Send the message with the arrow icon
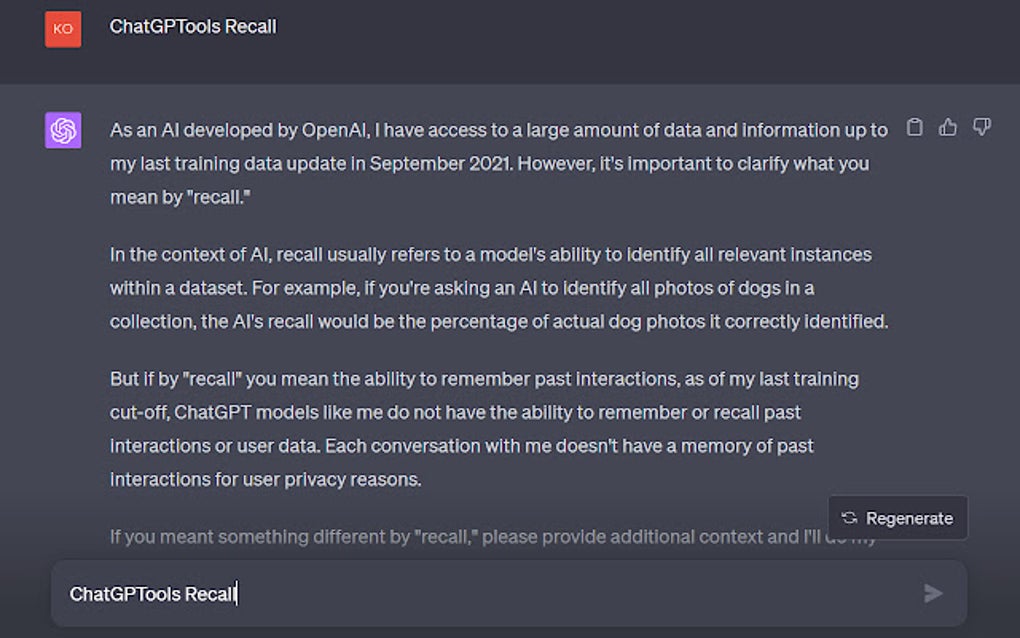 point(933,594)
